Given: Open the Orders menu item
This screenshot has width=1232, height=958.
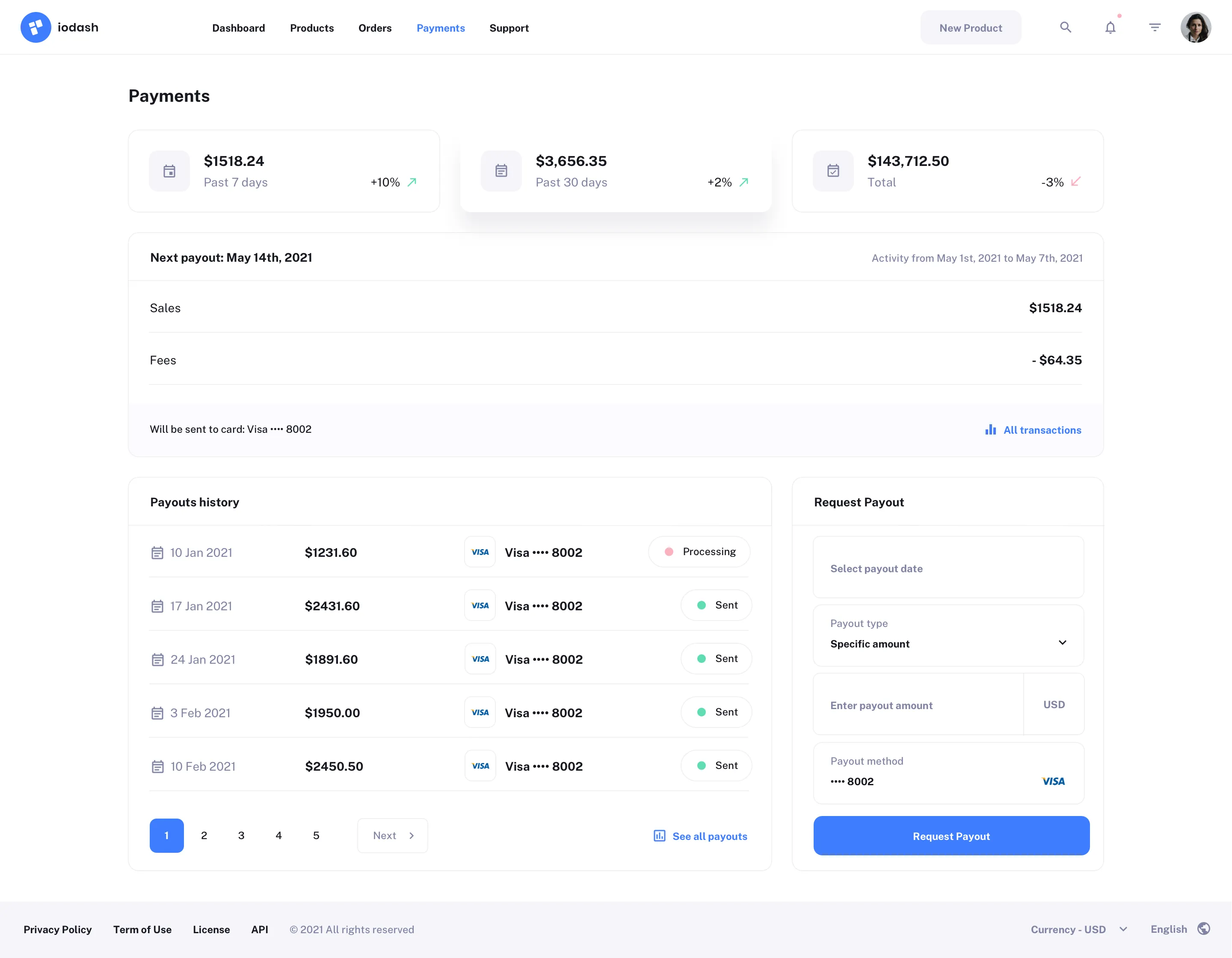Looking at the screenshot, I should click(x=375, y=28).
